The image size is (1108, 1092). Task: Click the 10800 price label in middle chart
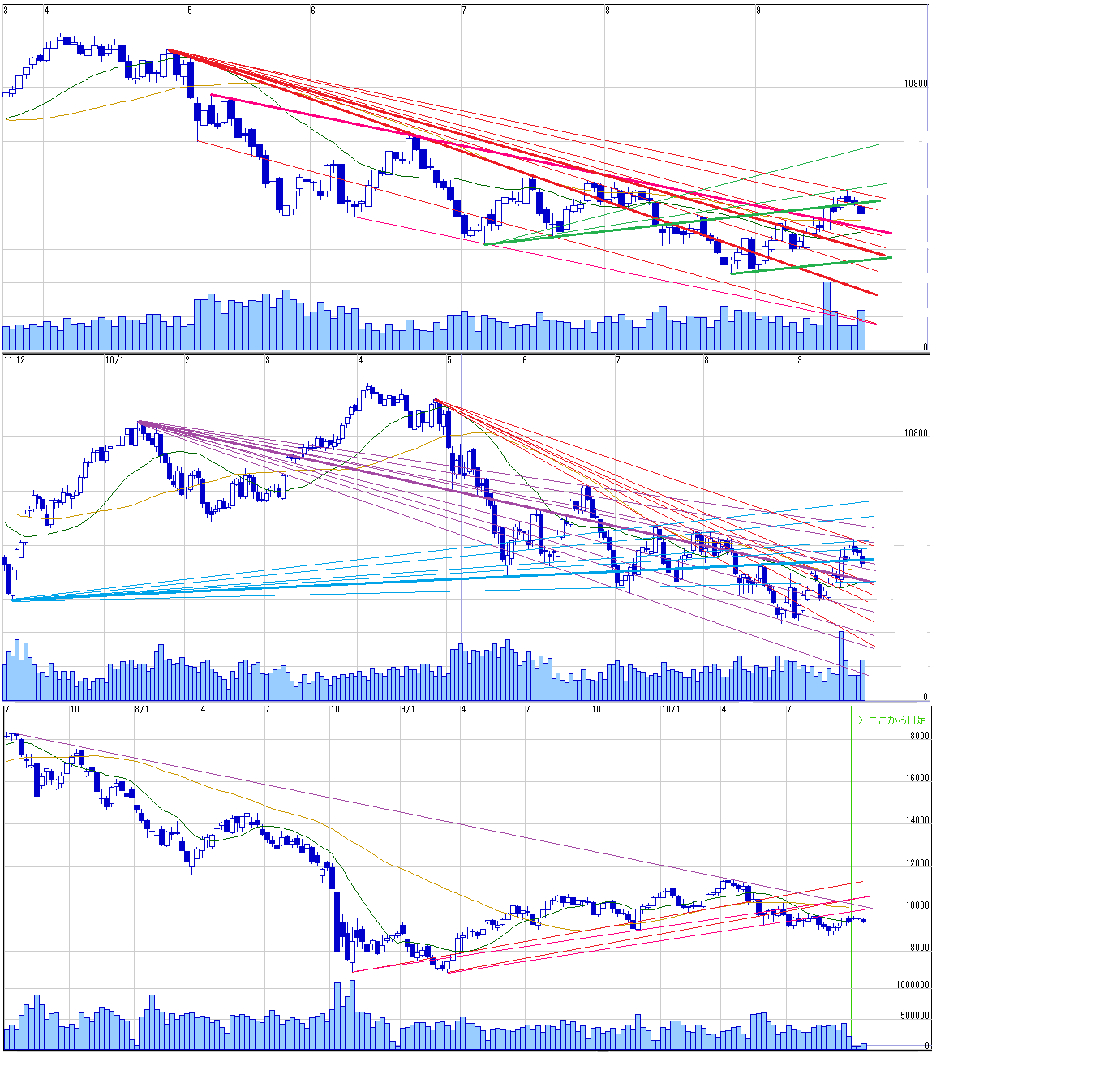[x=916, y=433]
